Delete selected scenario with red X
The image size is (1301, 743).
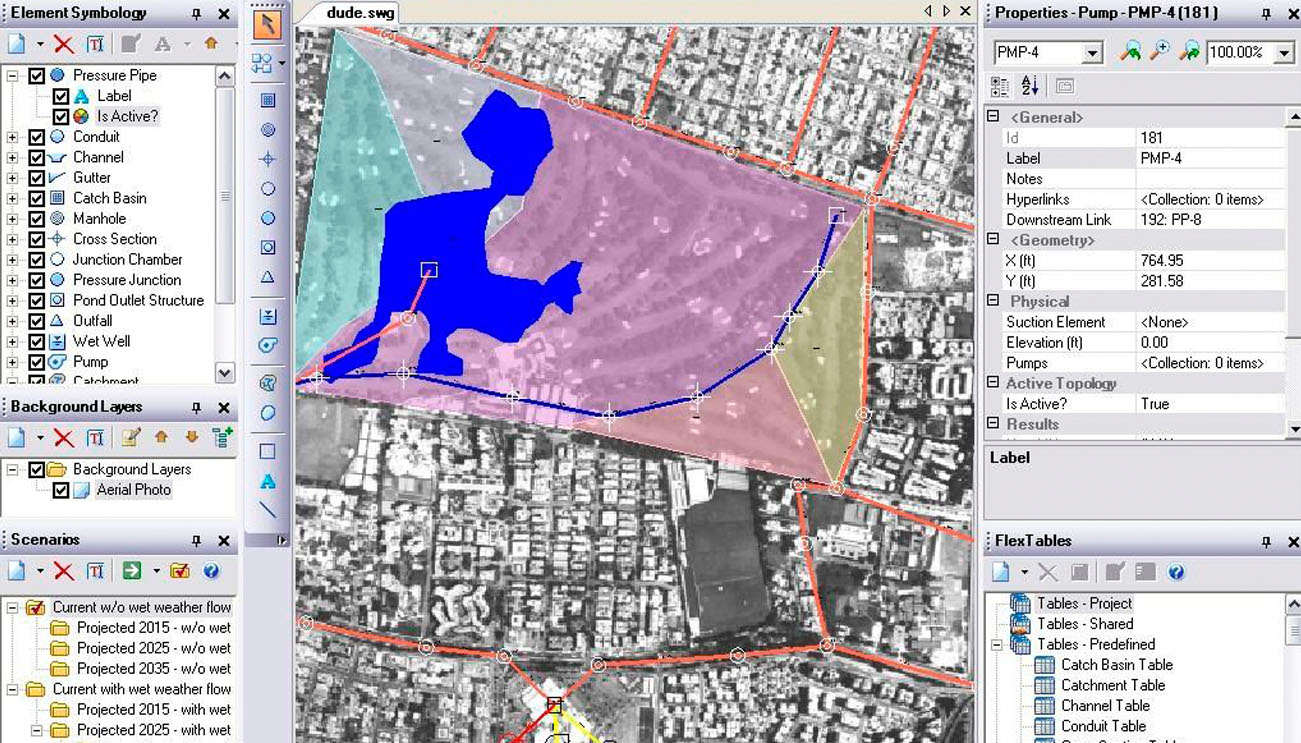(x=64, y=571)
